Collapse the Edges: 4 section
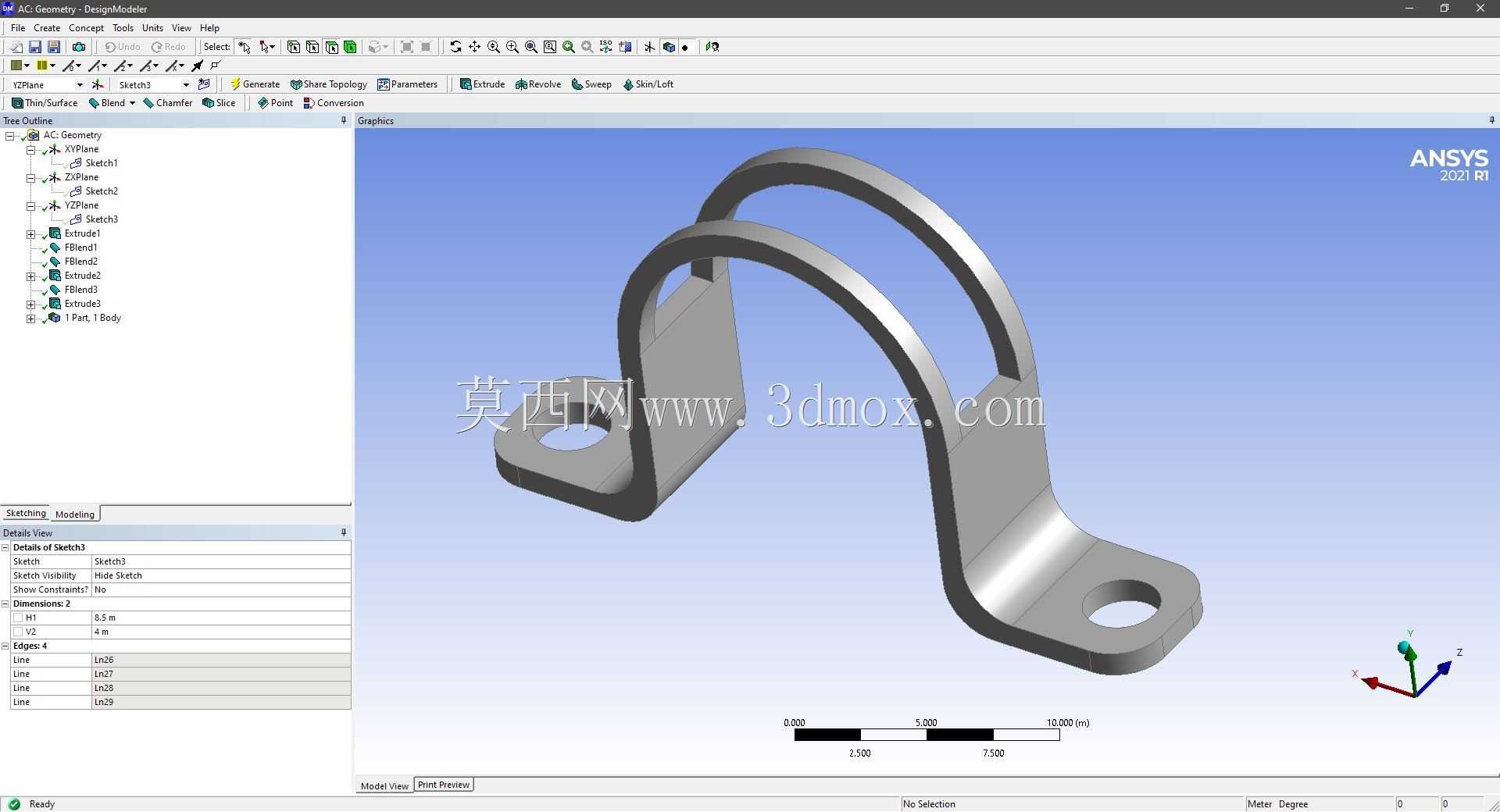The width and height of the screenshot is (1500, 812). tap(5, 646)
